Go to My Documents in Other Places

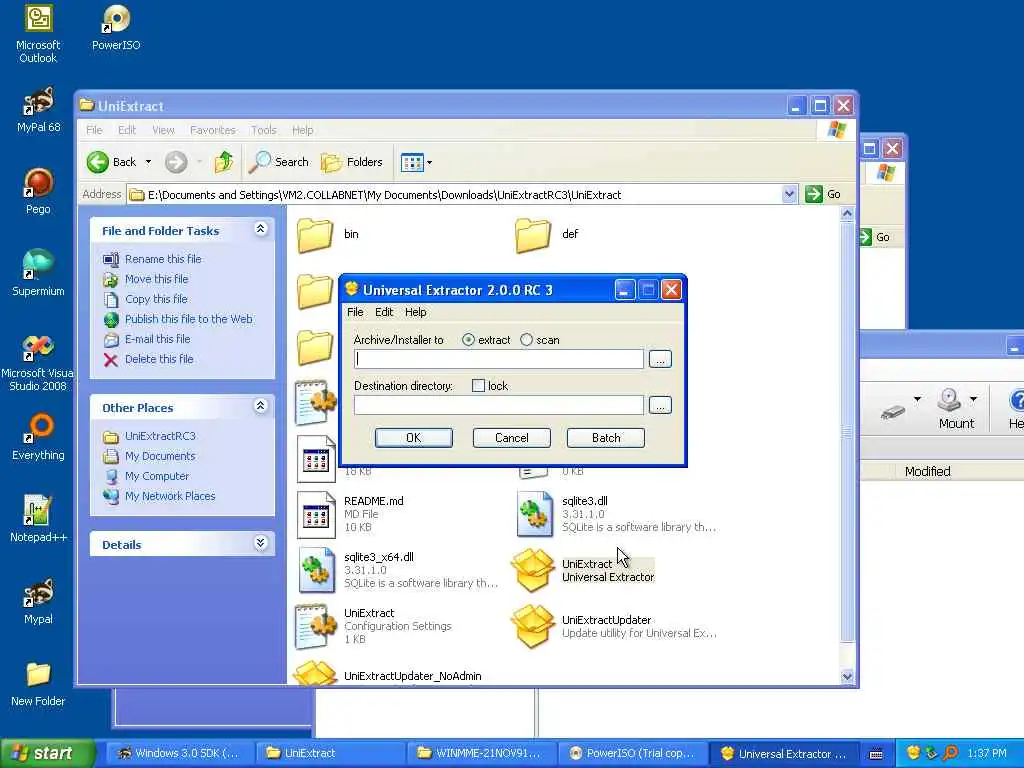coord(160,456)
